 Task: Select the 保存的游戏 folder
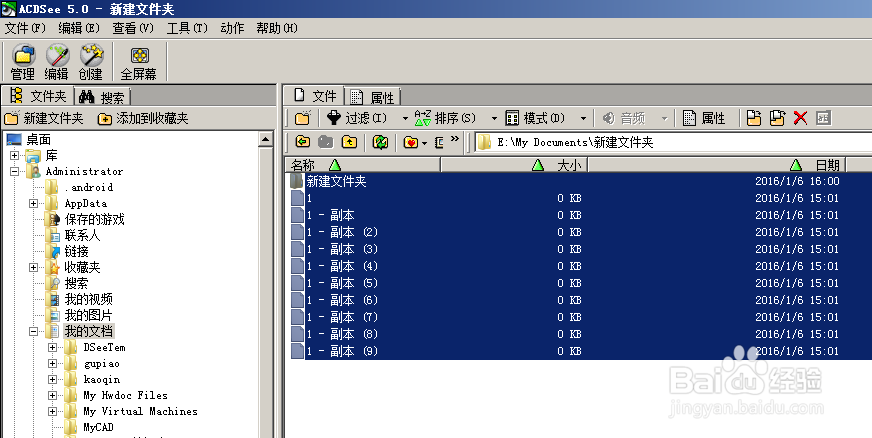pos(94,219)
